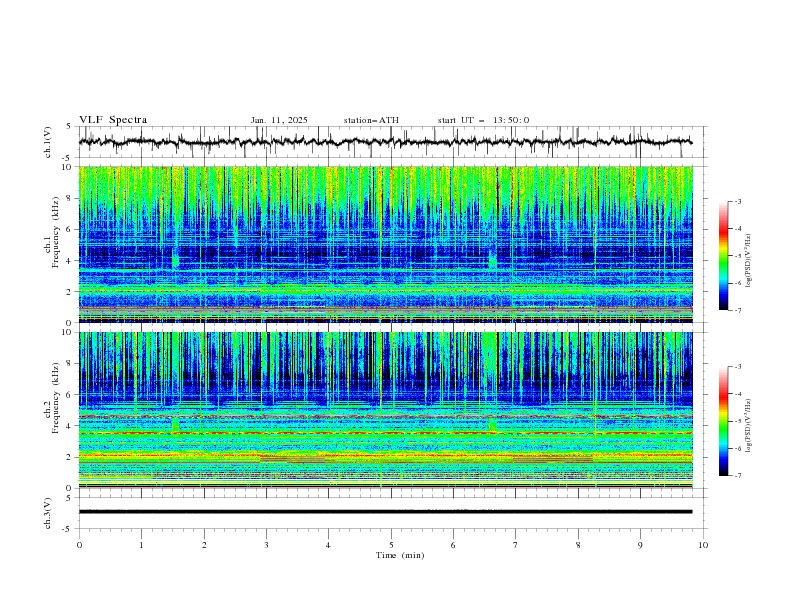The image size is (792, 612).
Task: Click time axis tick label "8"
Action: pyautogui.click(x=578, y=545)
